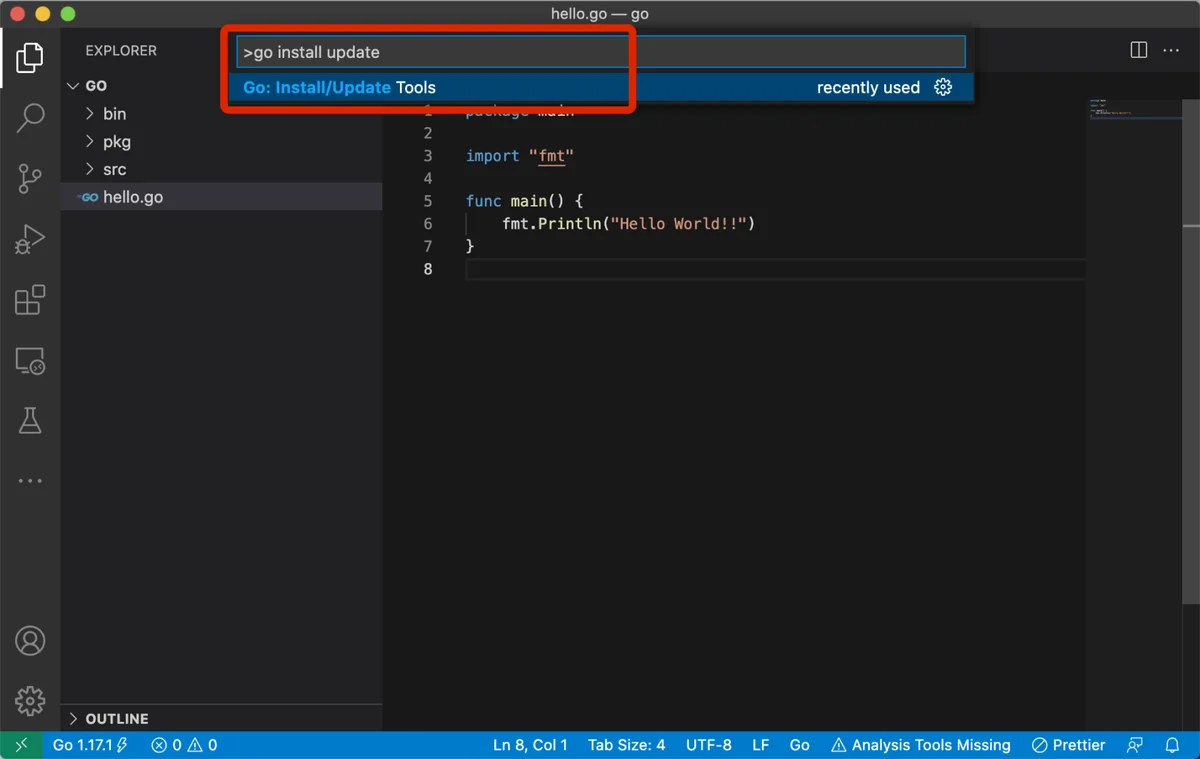
Task: Click line number 8 in gutter
Action: tap(428, 269)
